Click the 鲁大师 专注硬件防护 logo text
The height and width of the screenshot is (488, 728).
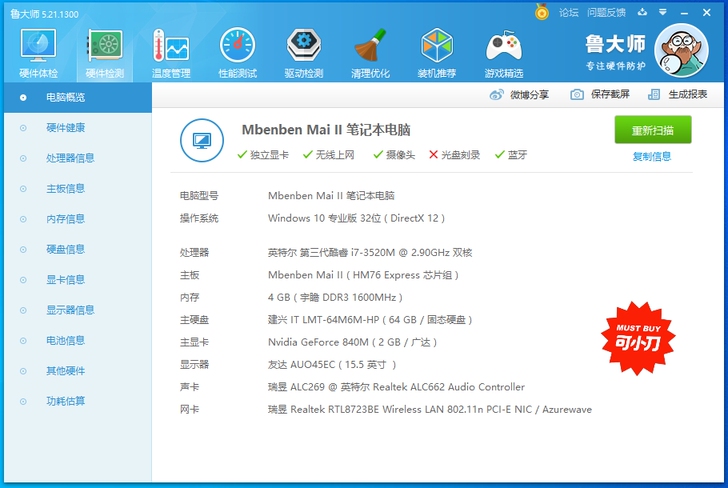pos(615,52)
